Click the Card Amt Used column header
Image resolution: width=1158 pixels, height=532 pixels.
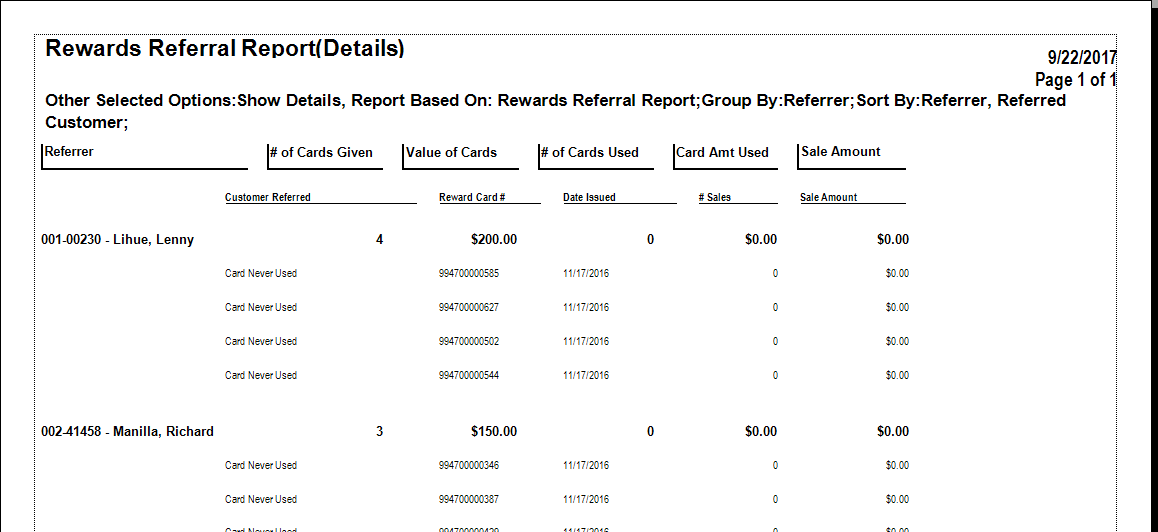click(722, 153)
